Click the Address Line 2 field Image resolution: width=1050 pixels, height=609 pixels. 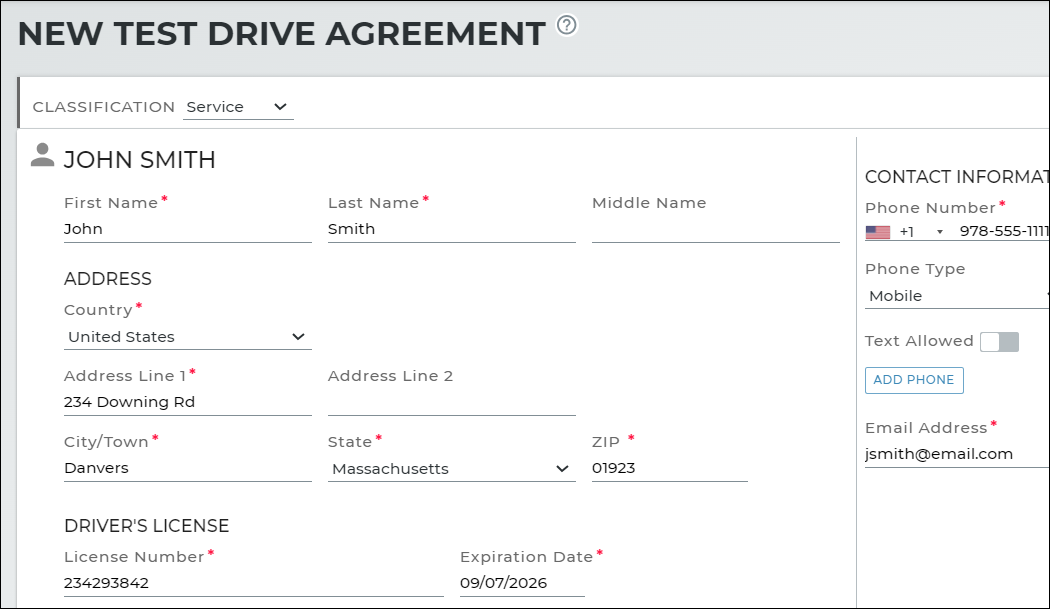(451, 402)
